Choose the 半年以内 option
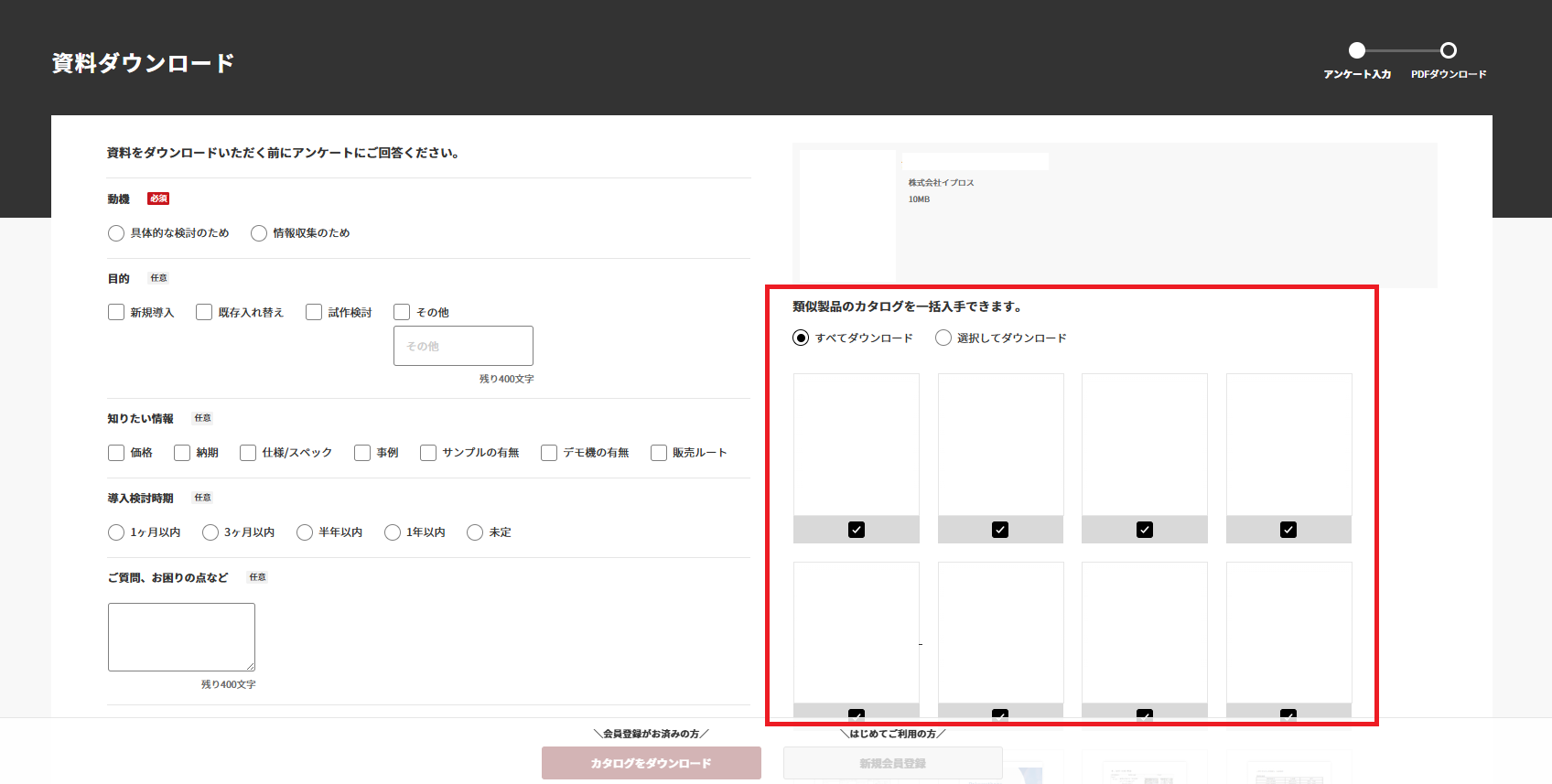This screenshot has width=1552, height=784. (305, 532)
